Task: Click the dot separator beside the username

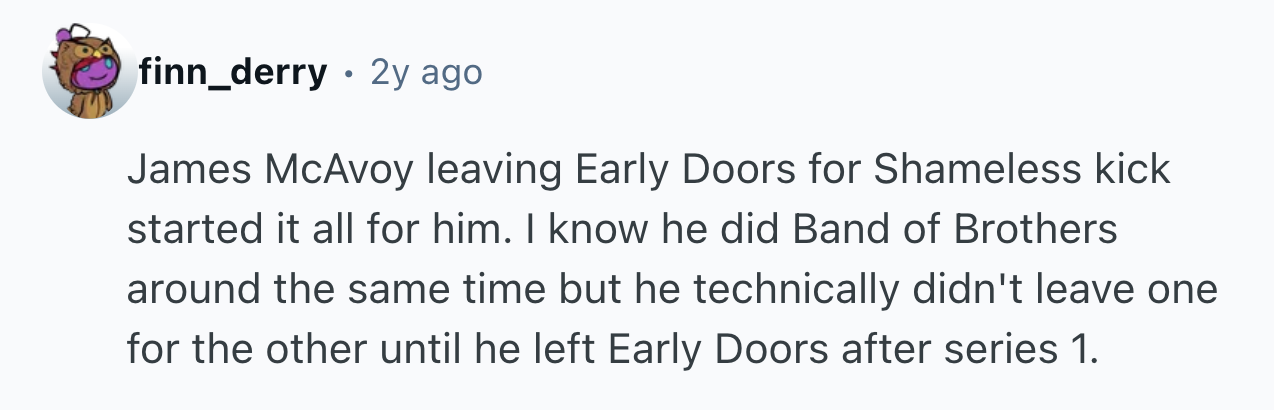Action: point(348,73)
